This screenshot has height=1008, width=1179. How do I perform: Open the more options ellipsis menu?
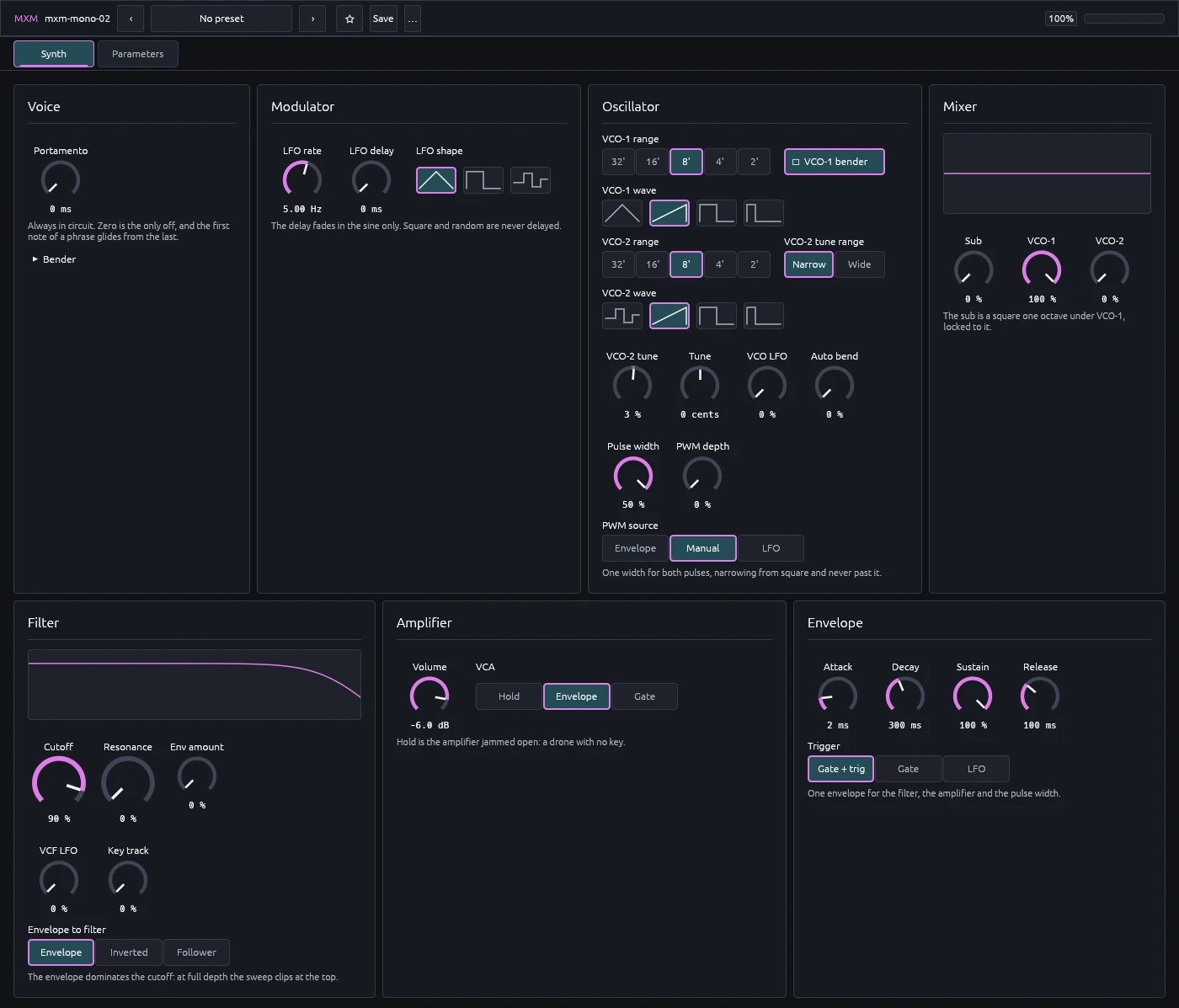413,19
